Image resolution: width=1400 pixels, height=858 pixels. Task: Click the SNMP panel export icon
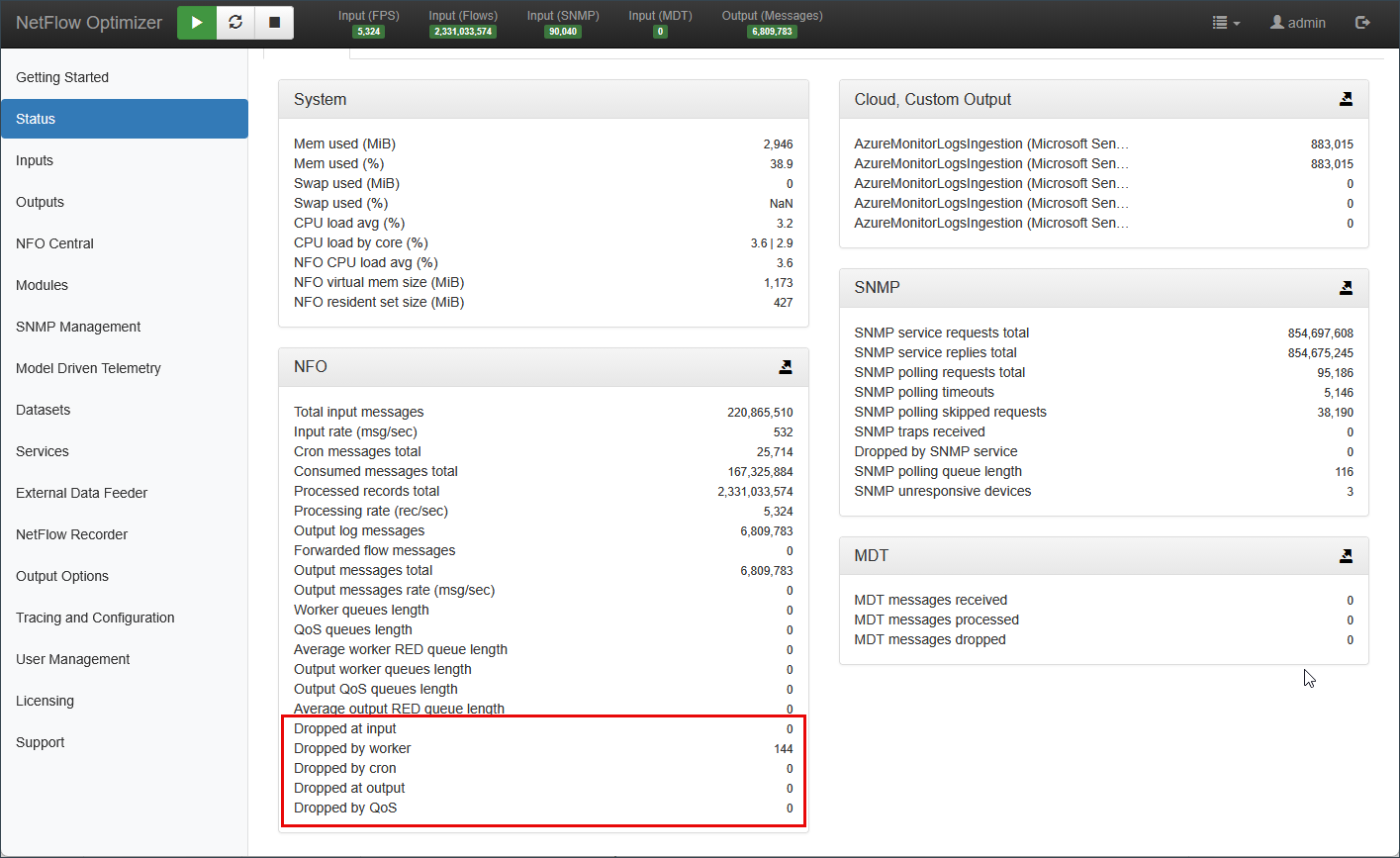coord(1346,288)
